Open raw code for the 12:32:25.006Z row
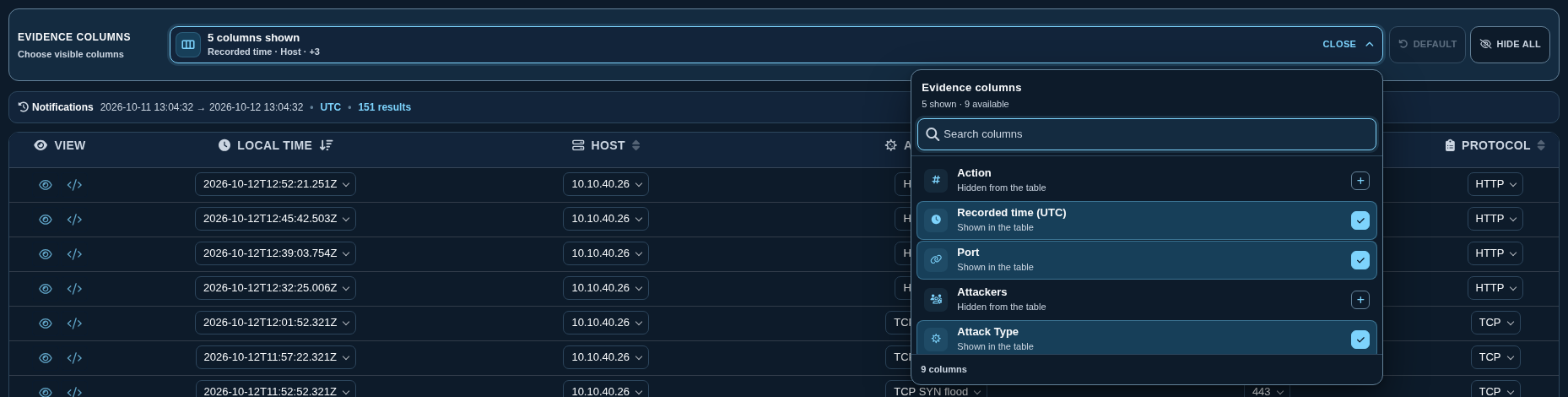Image resolution: width=1568 pixels, height=397 pixels. coord(74,289)
